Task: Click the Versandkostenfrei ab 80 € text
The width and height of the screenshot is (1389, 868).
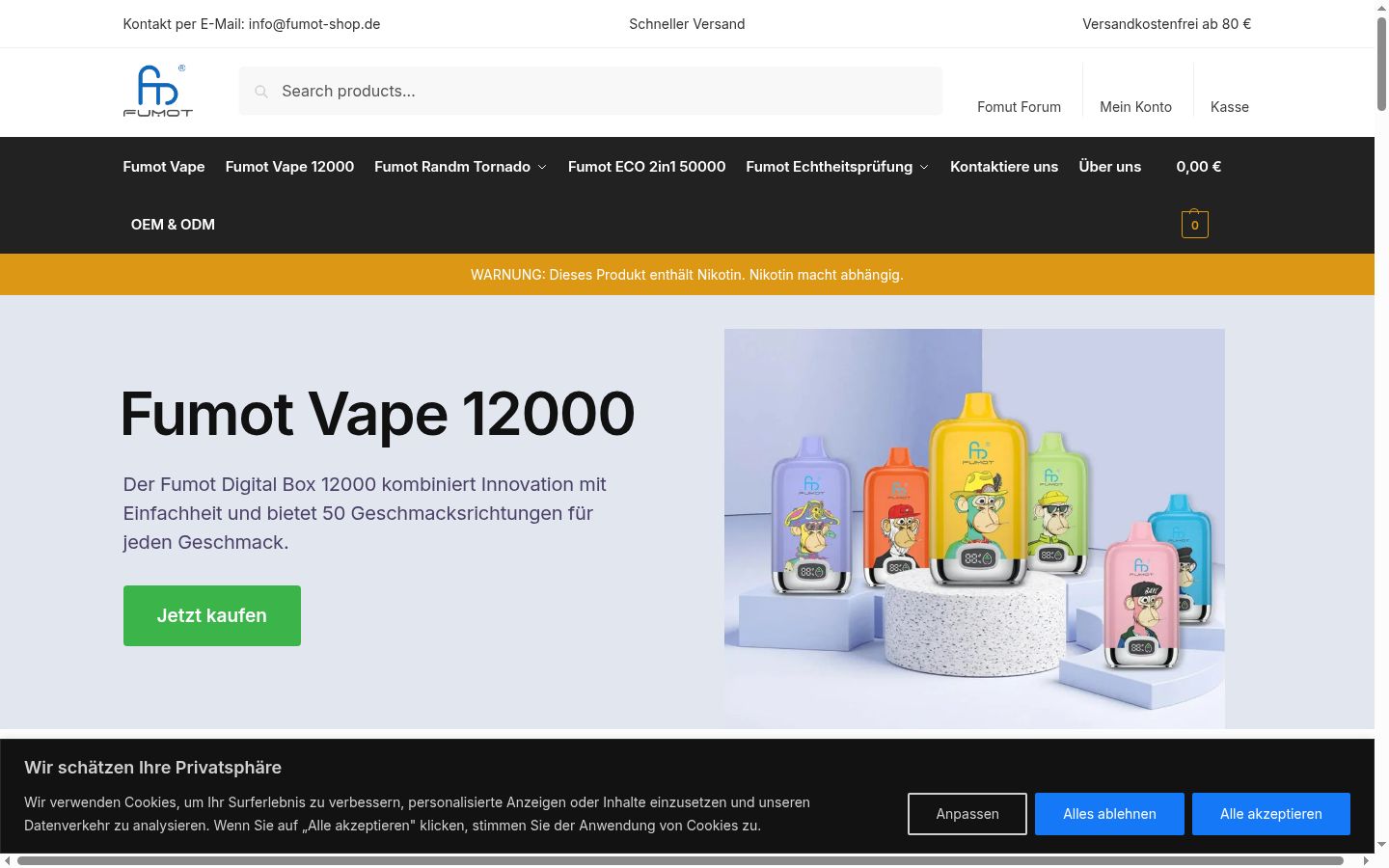Action: (x=1166, y=24)
